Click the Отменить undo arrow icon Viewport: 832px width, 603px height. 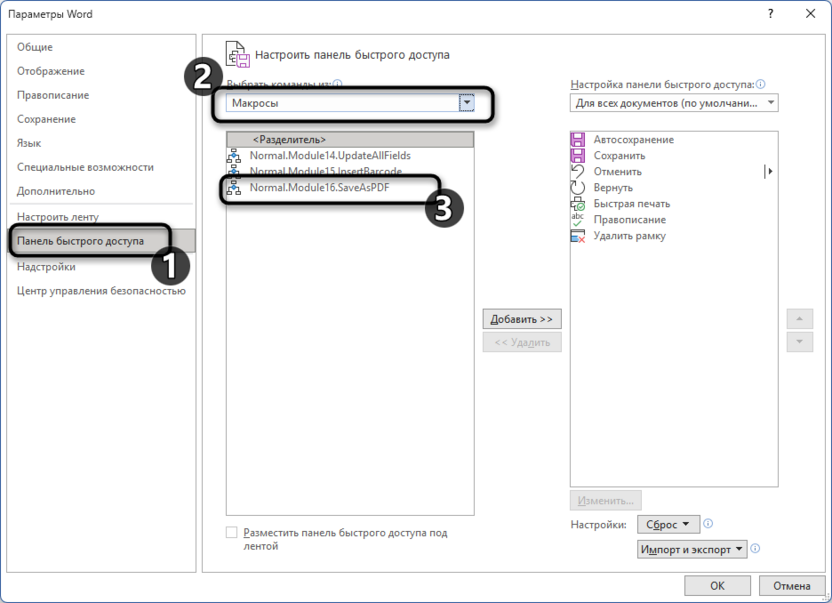(x=577, y=171)
